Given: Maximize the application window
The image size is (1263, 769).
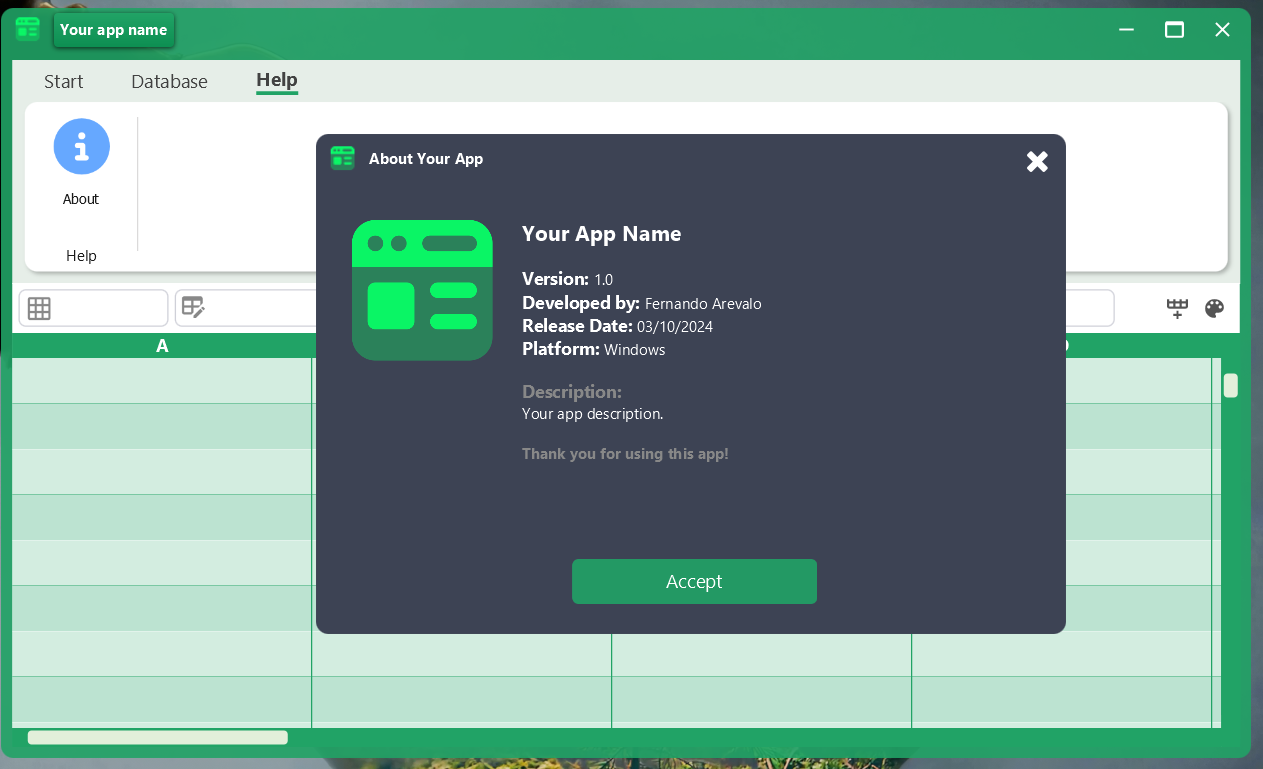Looking at the screenshot, I should pyautogui.click(x=1175, y=30).
